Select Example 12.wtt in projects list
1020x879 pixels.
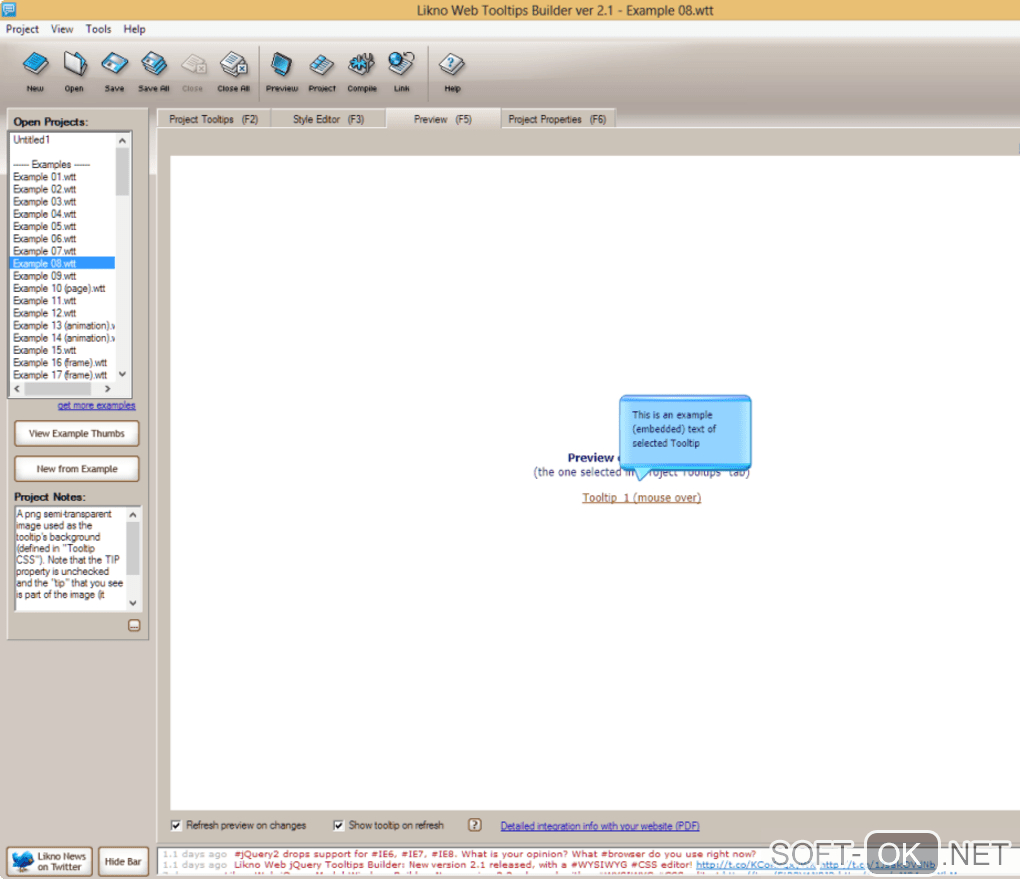tap(62, 313)
